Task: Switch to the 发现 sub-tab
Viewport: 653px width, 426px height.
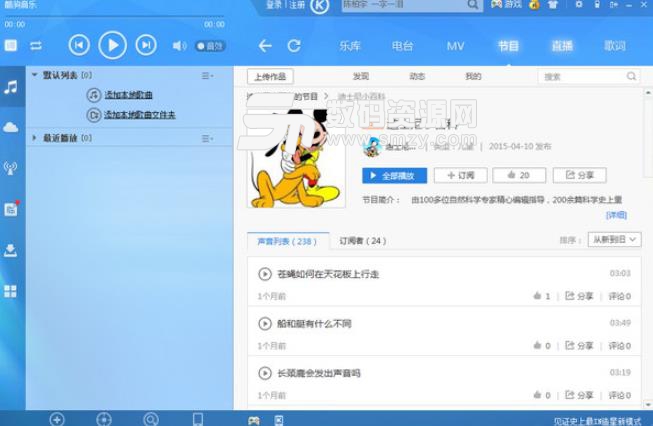Action: (x=361, y=76)
